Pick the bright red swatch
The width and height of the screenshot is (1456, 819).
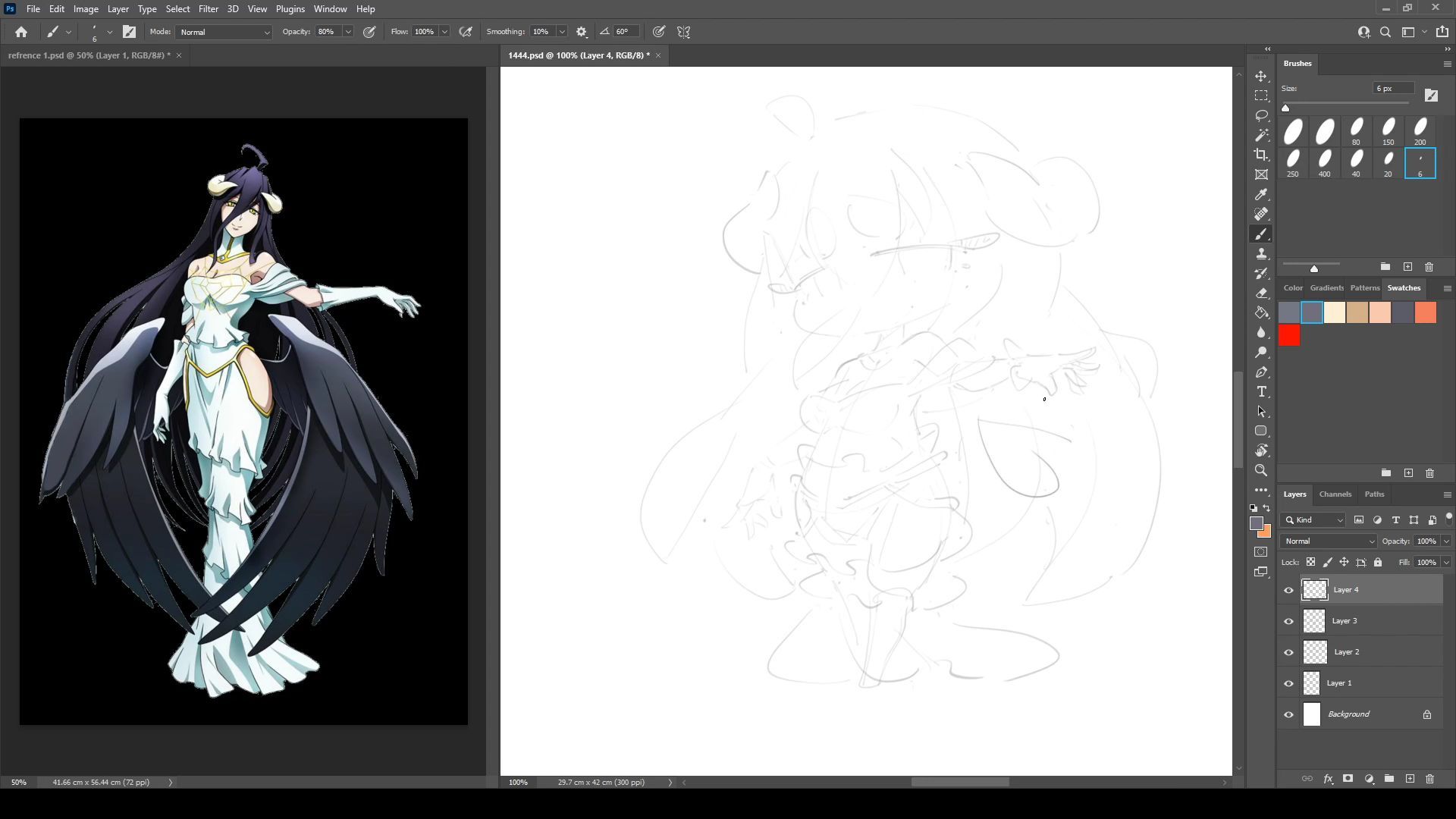[x=1289, y=336]
